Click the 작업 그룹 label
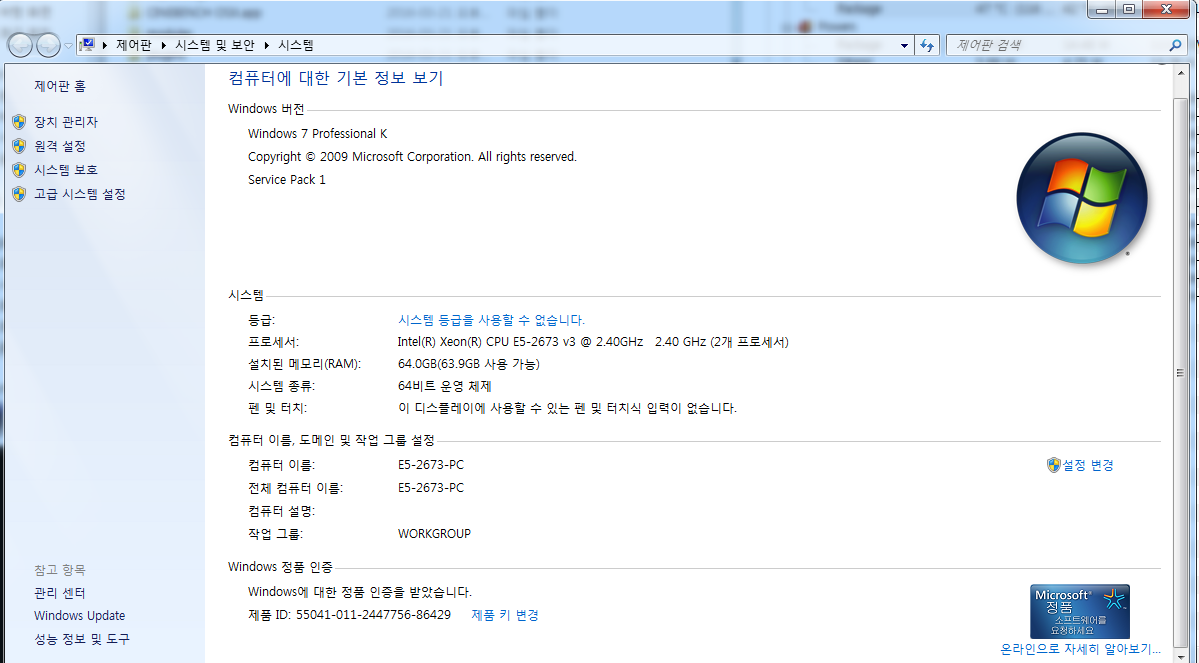Viewport: 1199px width, 663px height. 275,534
